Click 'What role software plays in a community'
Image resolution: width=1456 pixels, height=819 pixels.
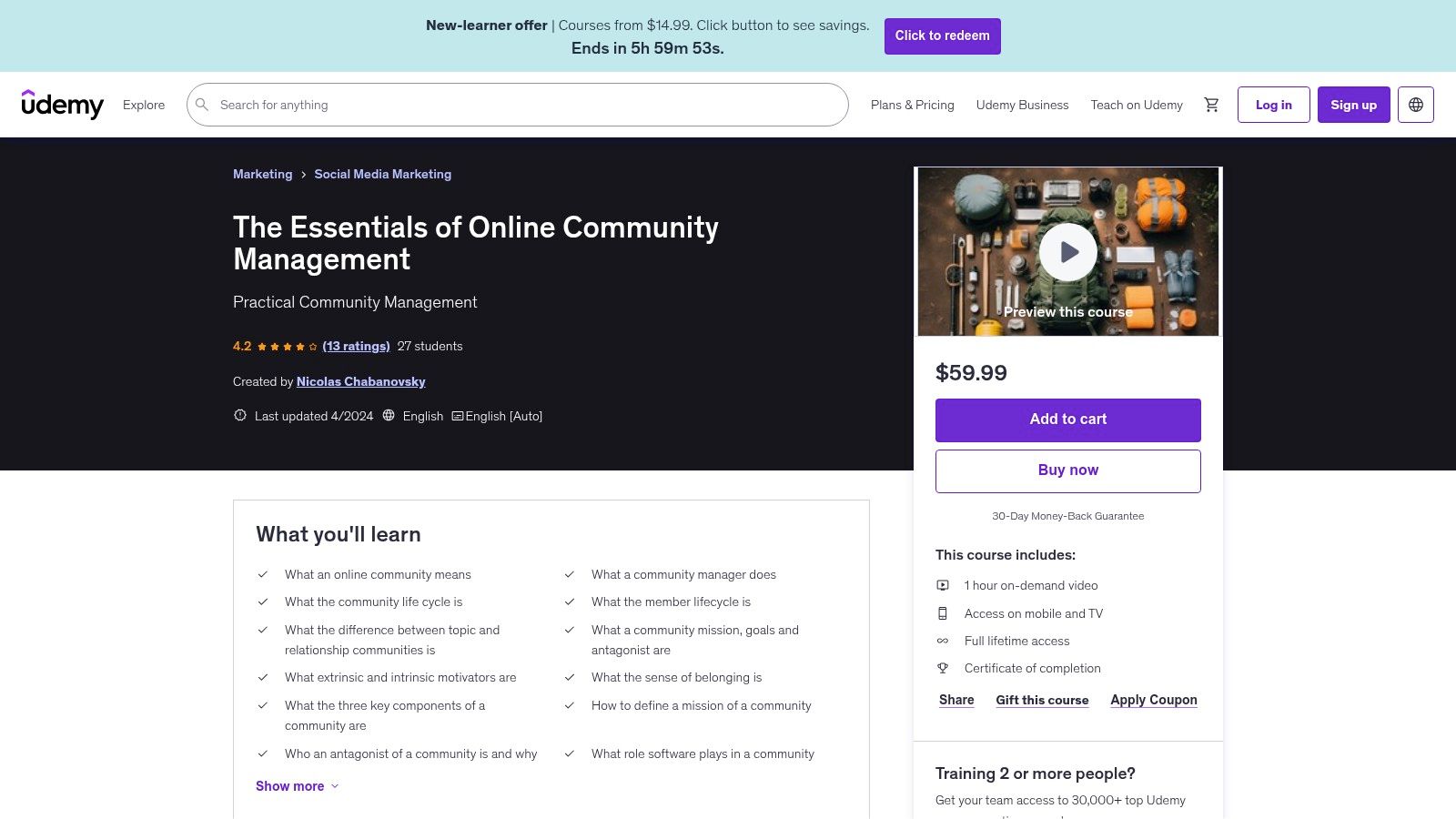(703, 754)
